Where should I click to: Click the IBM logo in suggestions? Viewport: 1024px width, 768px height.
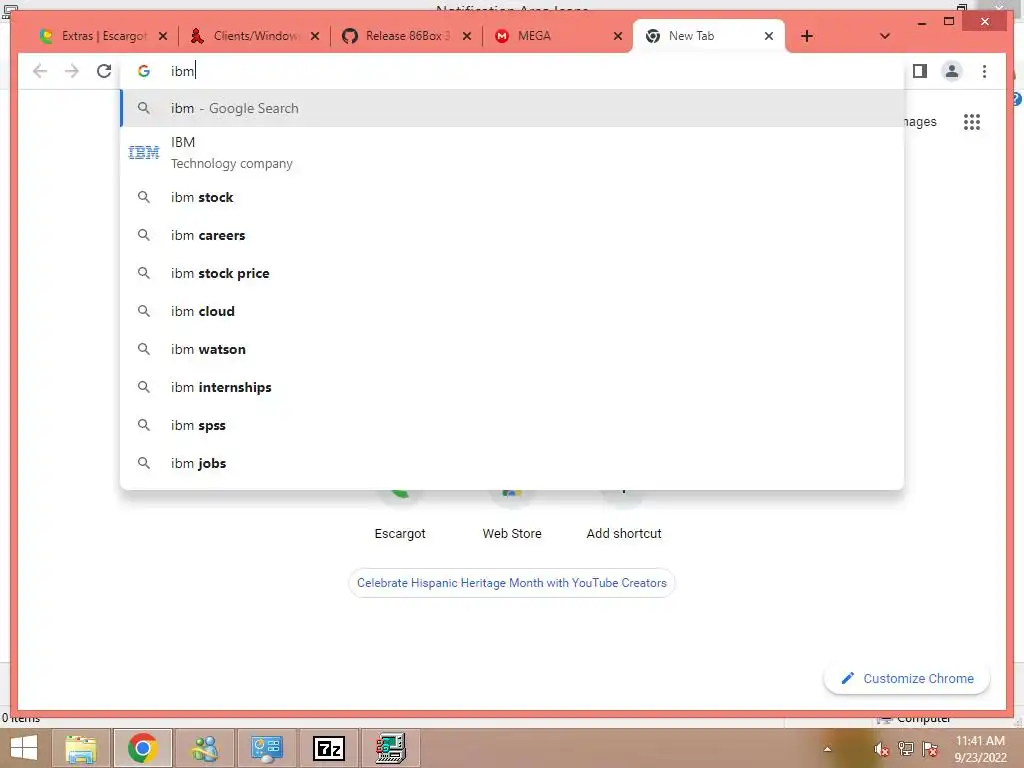(x=144, y=153)
